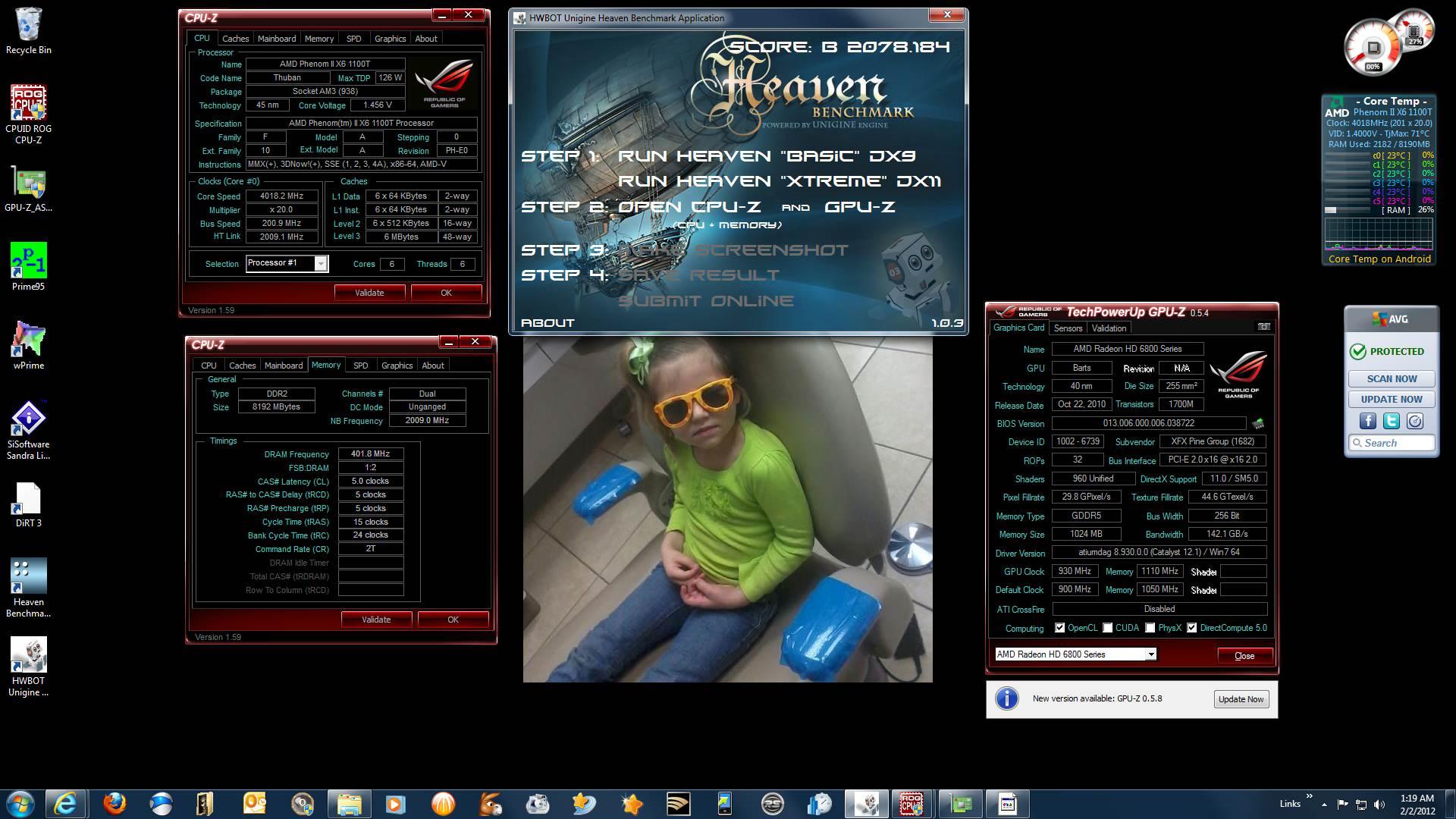Open Internet Explorer from taskbar
This screenshot has width=1456, height=819.
pos(65,803)
